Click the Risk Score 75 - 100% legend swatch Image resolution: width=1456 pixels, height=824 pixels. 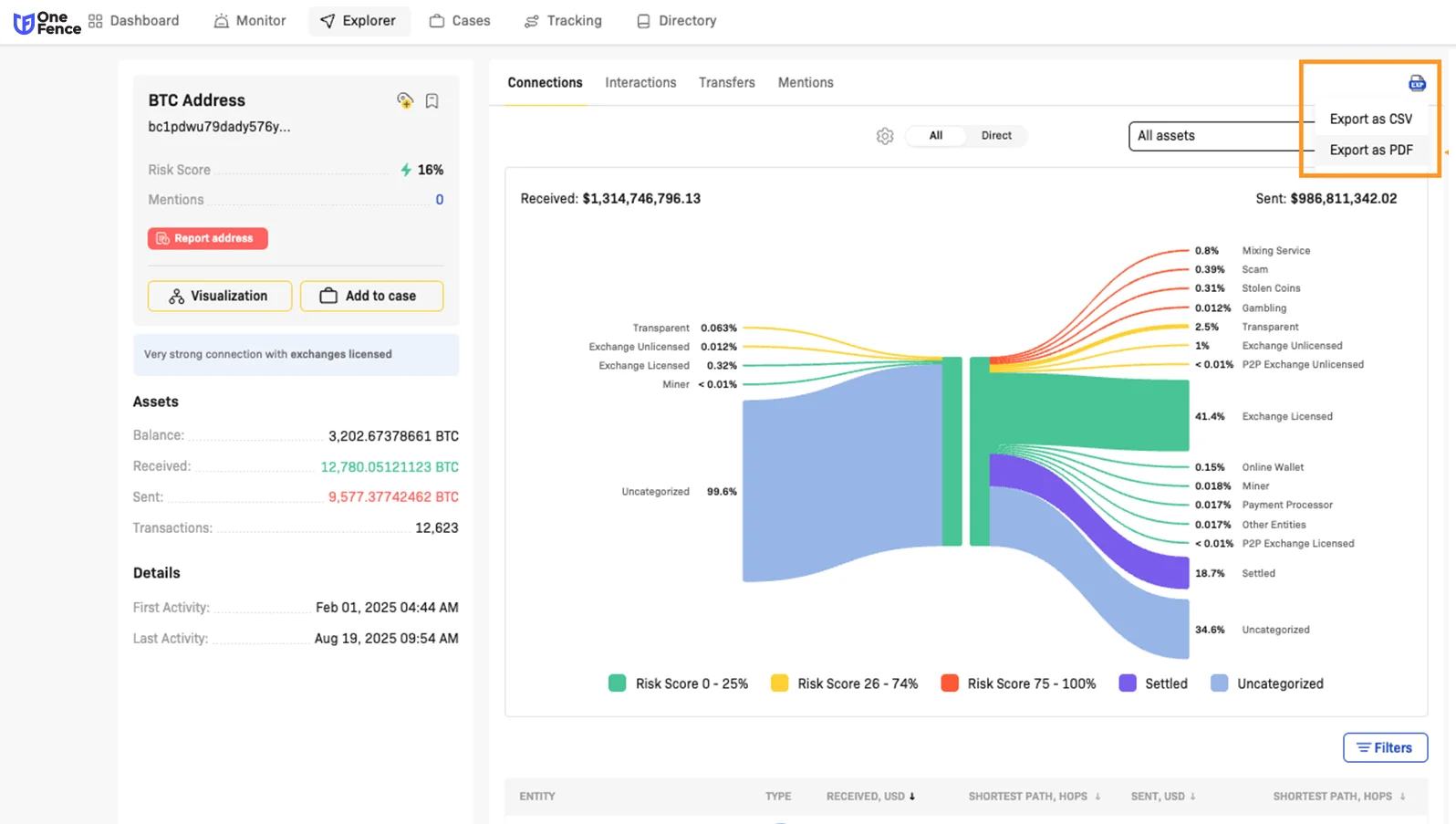[950, 683]
